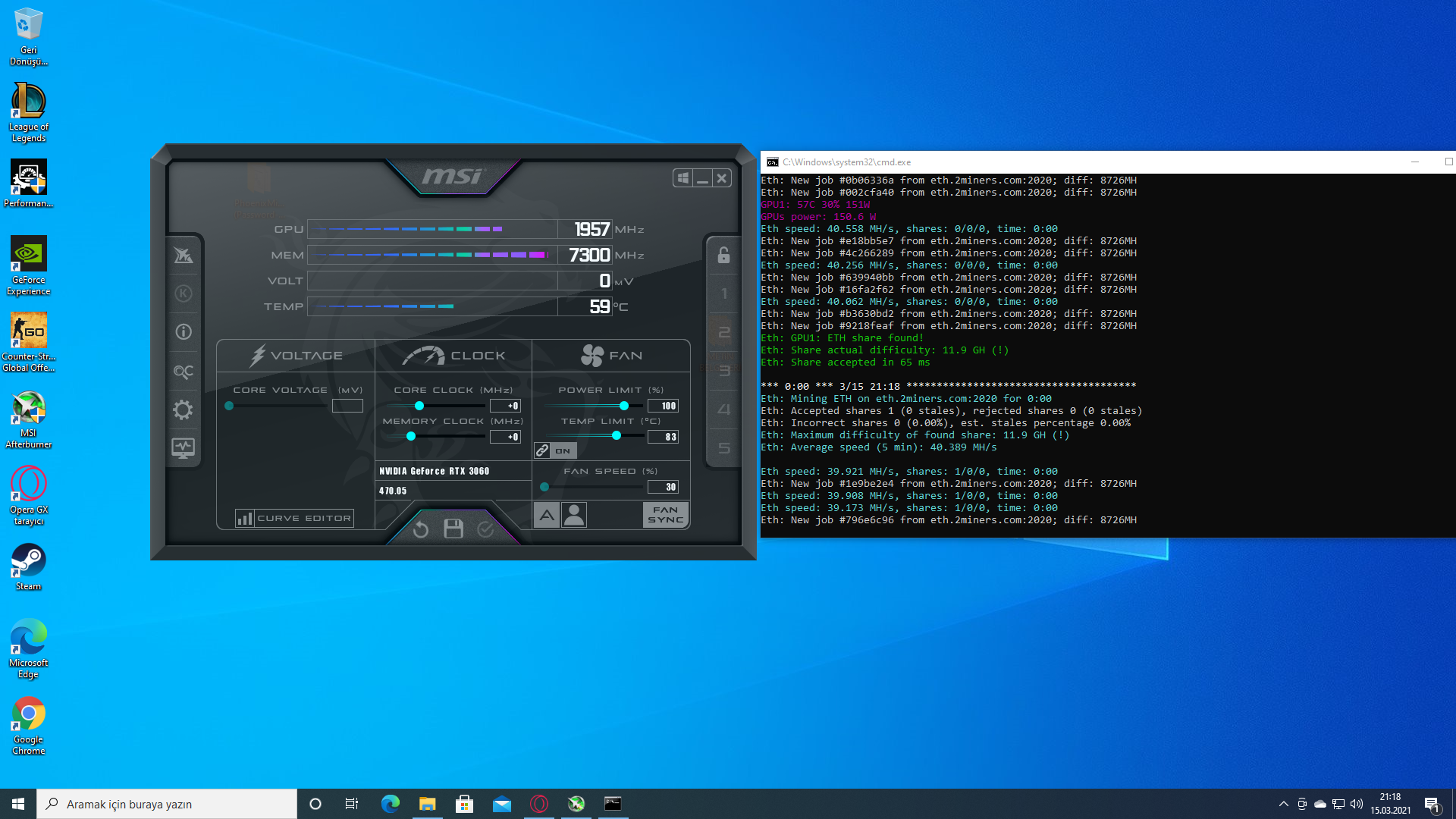Open Counter-Strike Global Offensive shortcut
This screenshot has width=1456, height=819.
[x=29, y=342]
